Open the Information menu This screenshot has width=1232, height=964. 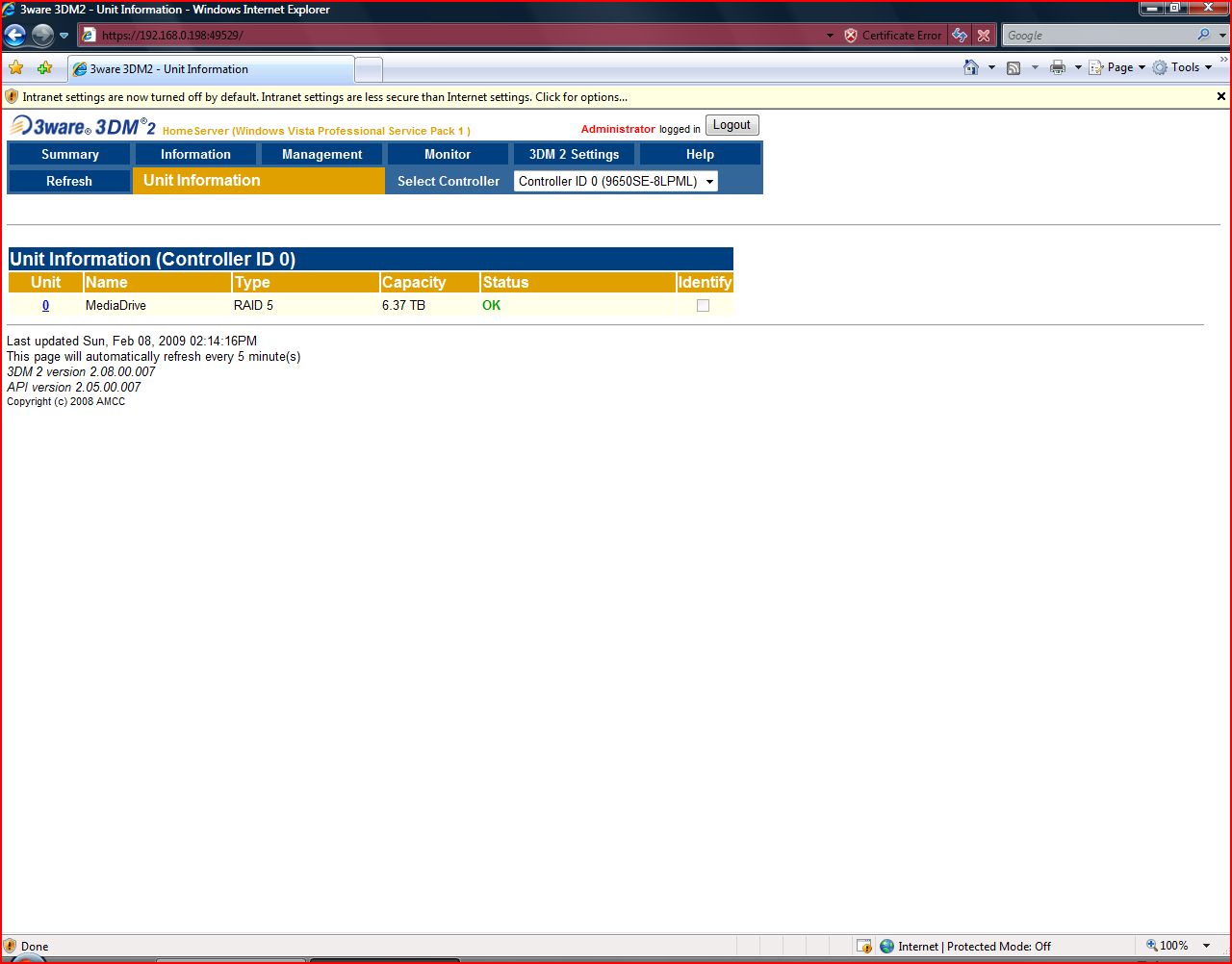[x=195, y=154]
